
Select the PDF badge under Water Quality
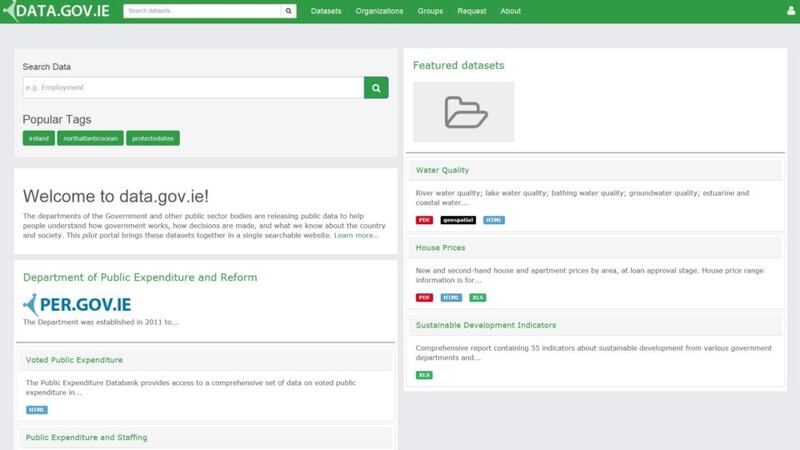(424, 219)
